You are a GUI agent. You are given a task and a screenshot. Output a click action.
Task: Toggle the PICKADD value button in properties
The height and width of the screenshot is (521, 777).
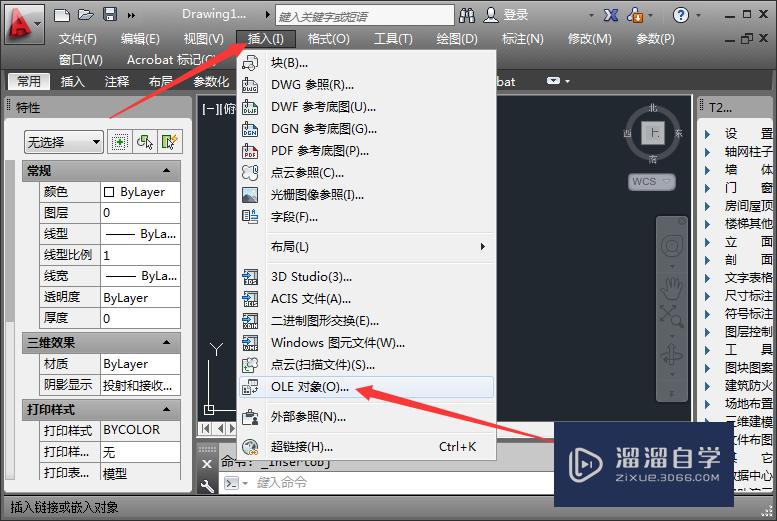(x=119, y=142)
